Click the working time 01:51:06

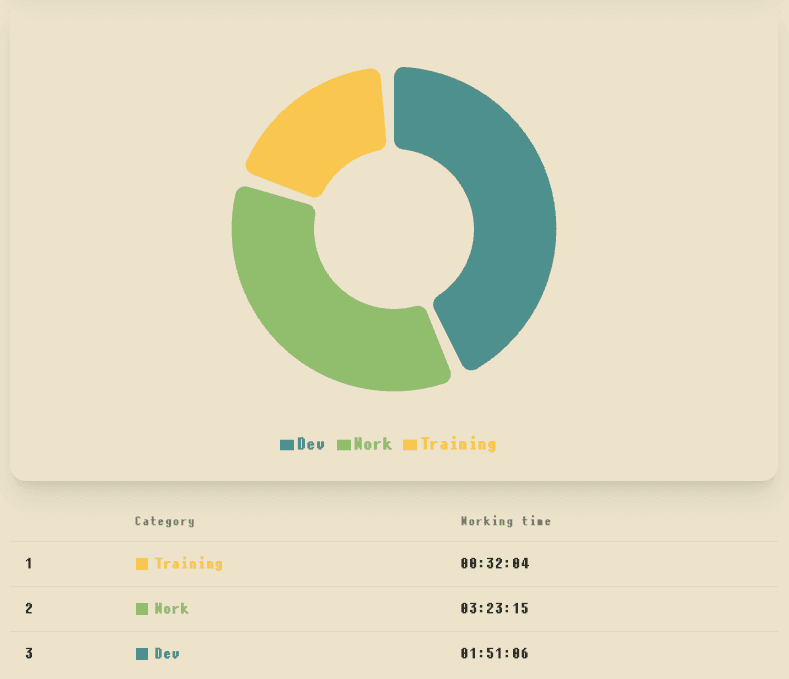(495, 653)
